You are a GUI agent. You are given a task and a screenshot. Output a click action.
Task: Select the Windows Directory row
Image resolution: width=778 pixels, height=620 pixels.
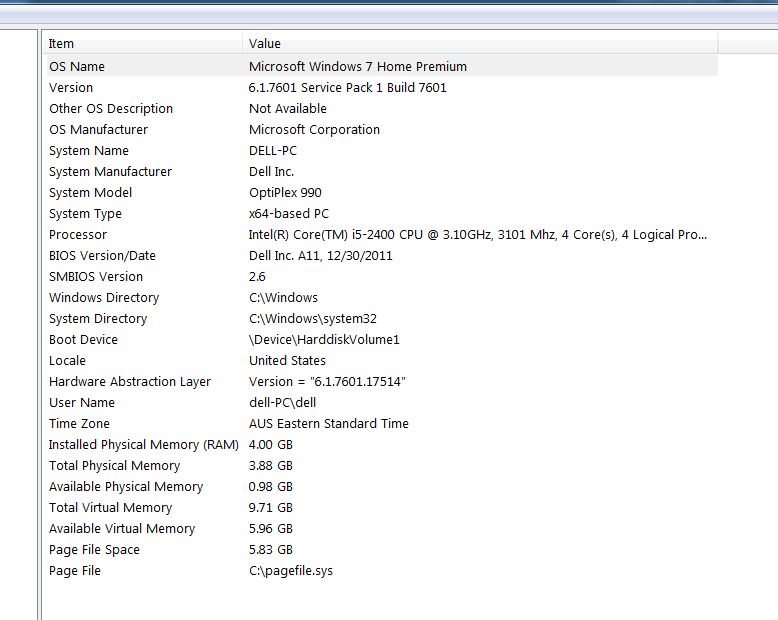[x=382, y=298]
